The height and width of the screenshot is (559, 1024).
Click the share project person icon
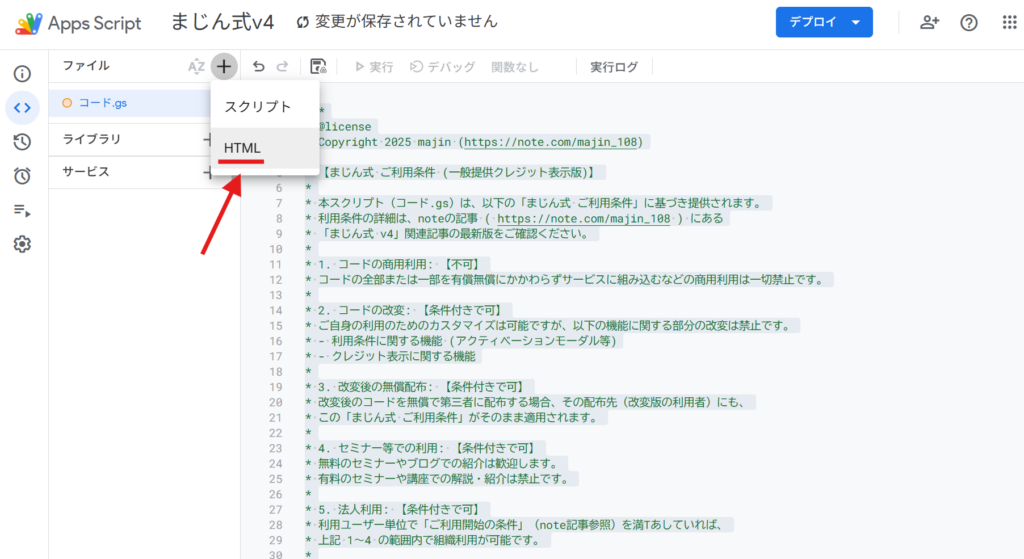[929, 22]
